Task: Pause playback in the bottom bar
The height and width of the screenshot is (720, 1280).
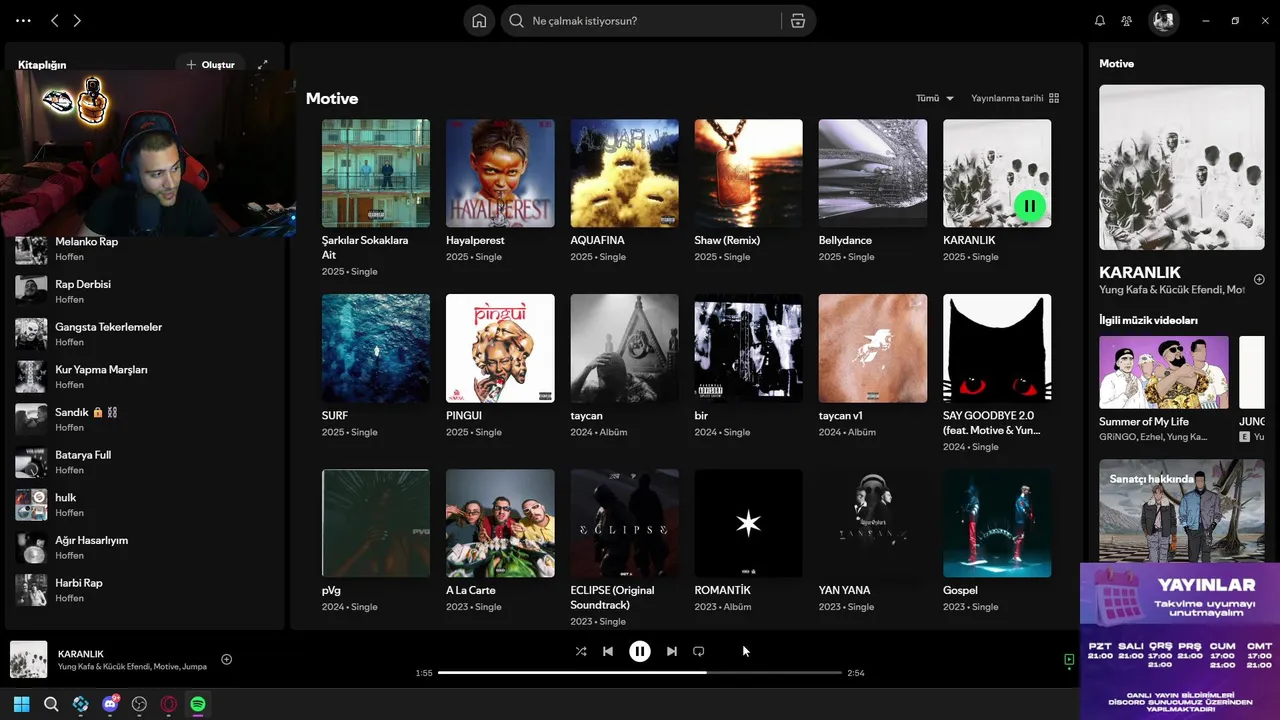Action: tap(640, 651)
